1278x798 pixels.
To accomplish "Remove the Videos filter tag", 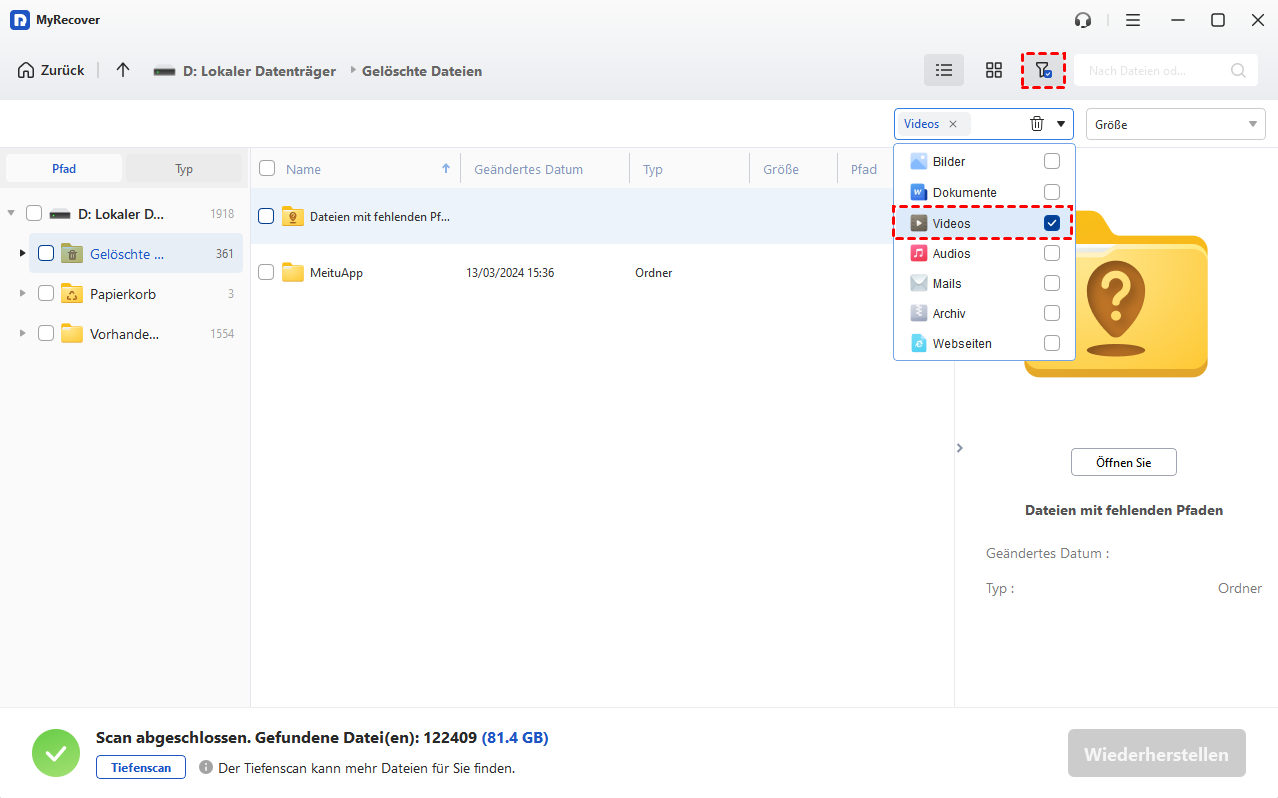I will tap(953, 124).
